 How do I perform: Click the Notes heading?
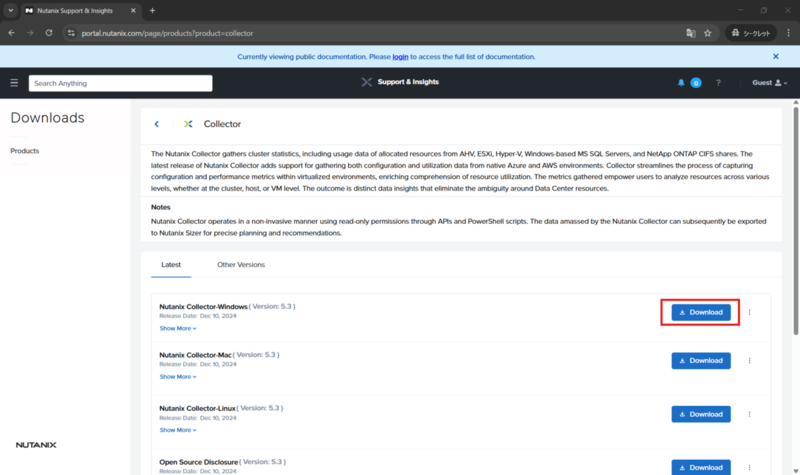click(161, 207)
